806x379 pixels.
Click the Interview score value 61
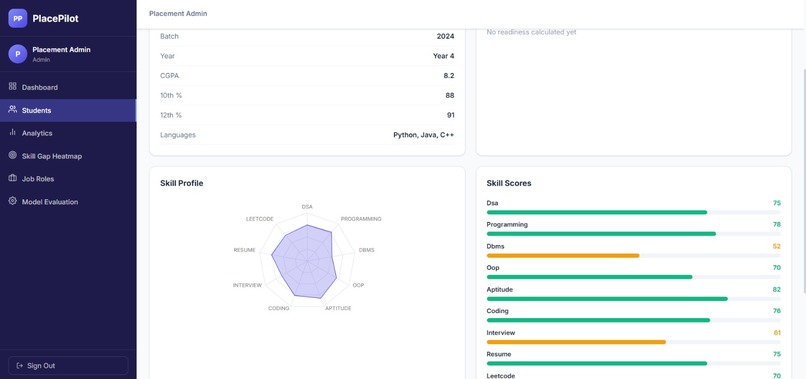point(777,333)
